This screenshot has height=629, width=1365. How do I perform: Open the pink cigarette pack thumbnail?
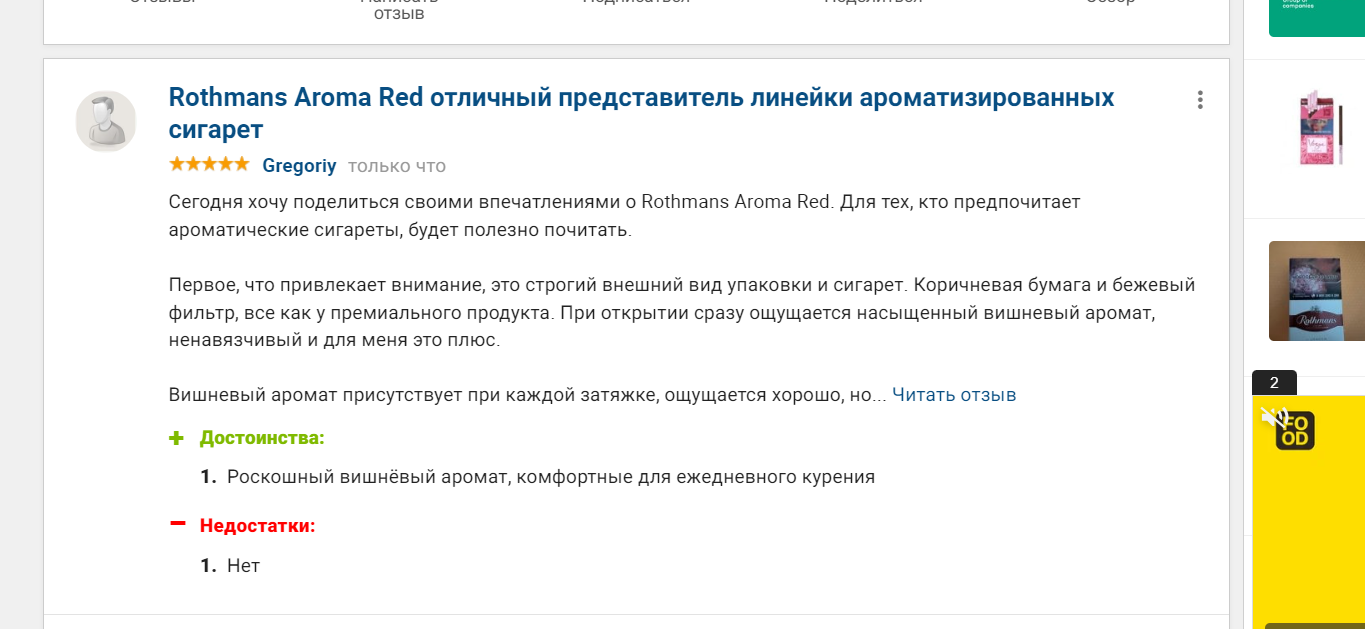[x=1319, y=130]
